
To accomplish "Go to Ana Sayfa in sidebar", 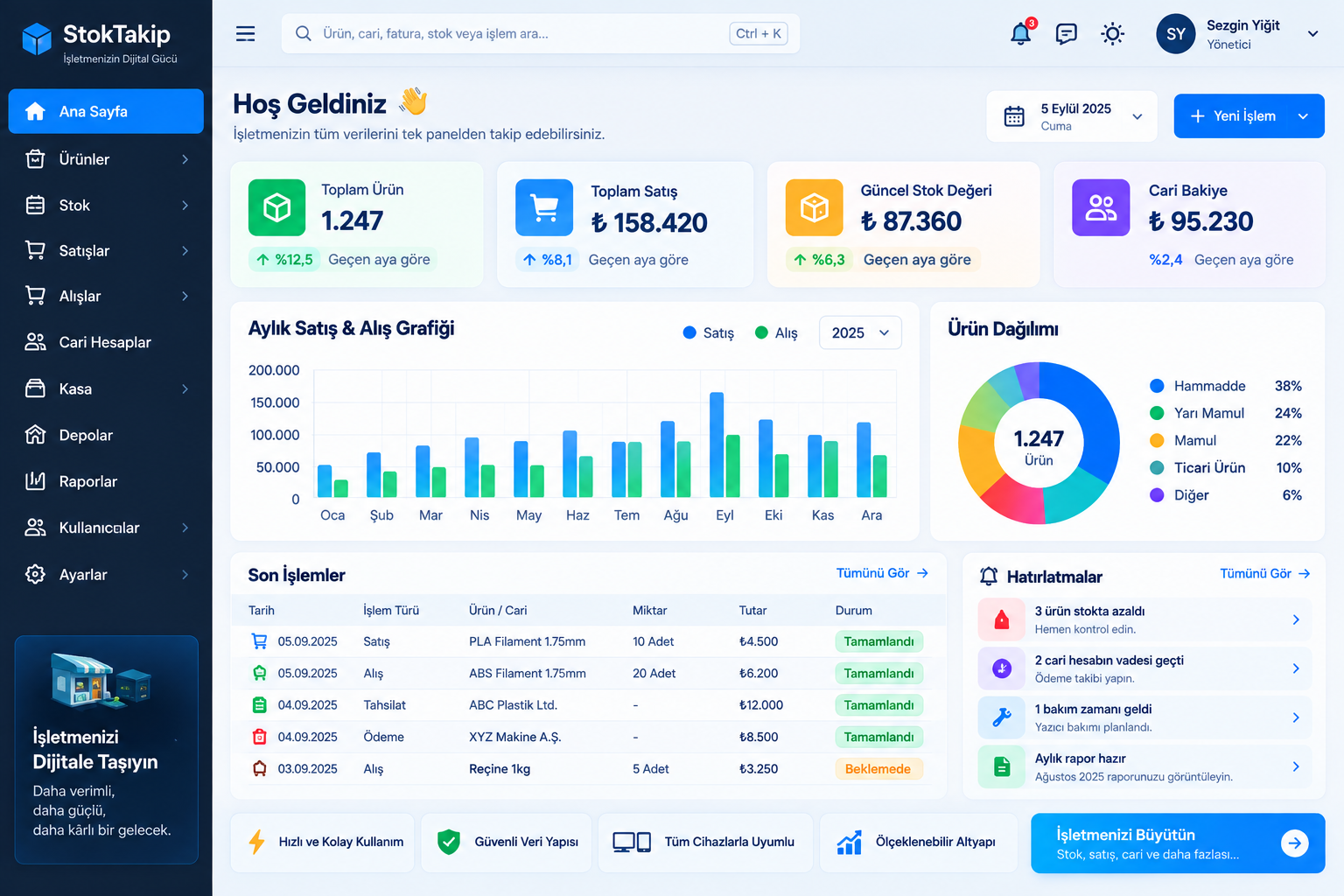I will (106, 111).
